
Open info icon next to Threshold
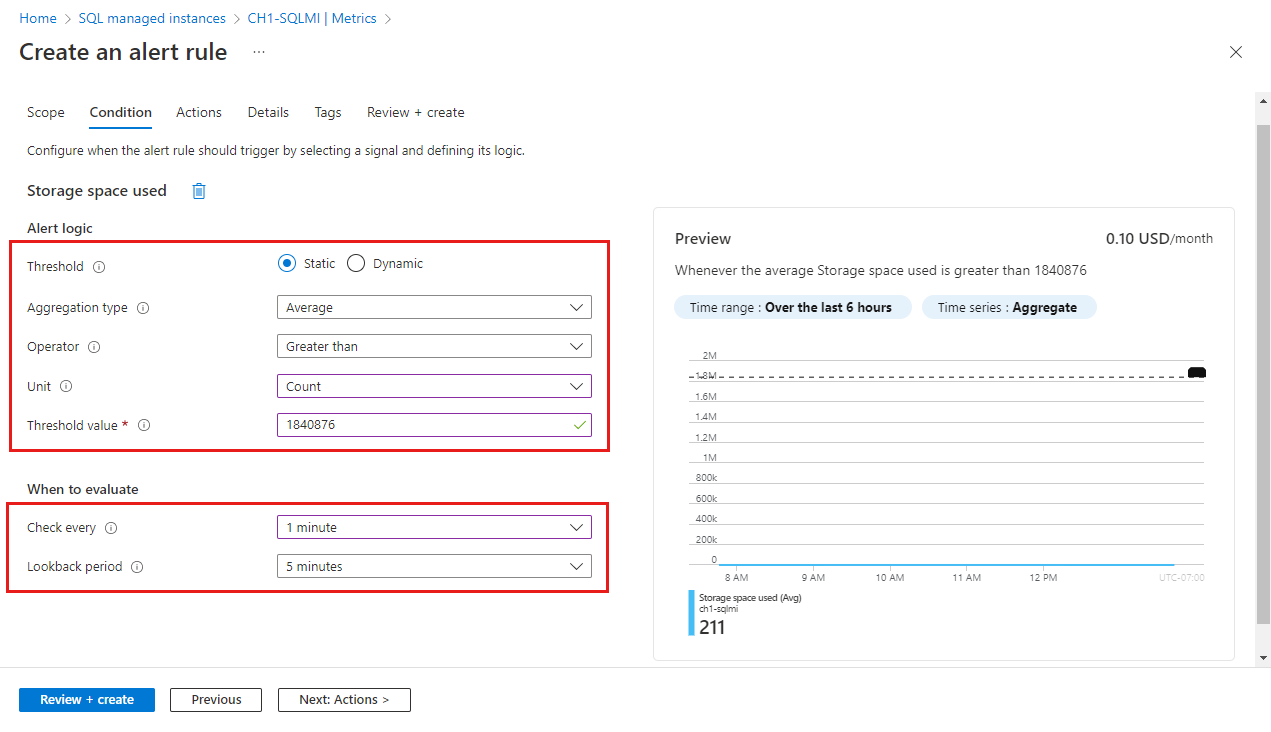coord(99,267)
